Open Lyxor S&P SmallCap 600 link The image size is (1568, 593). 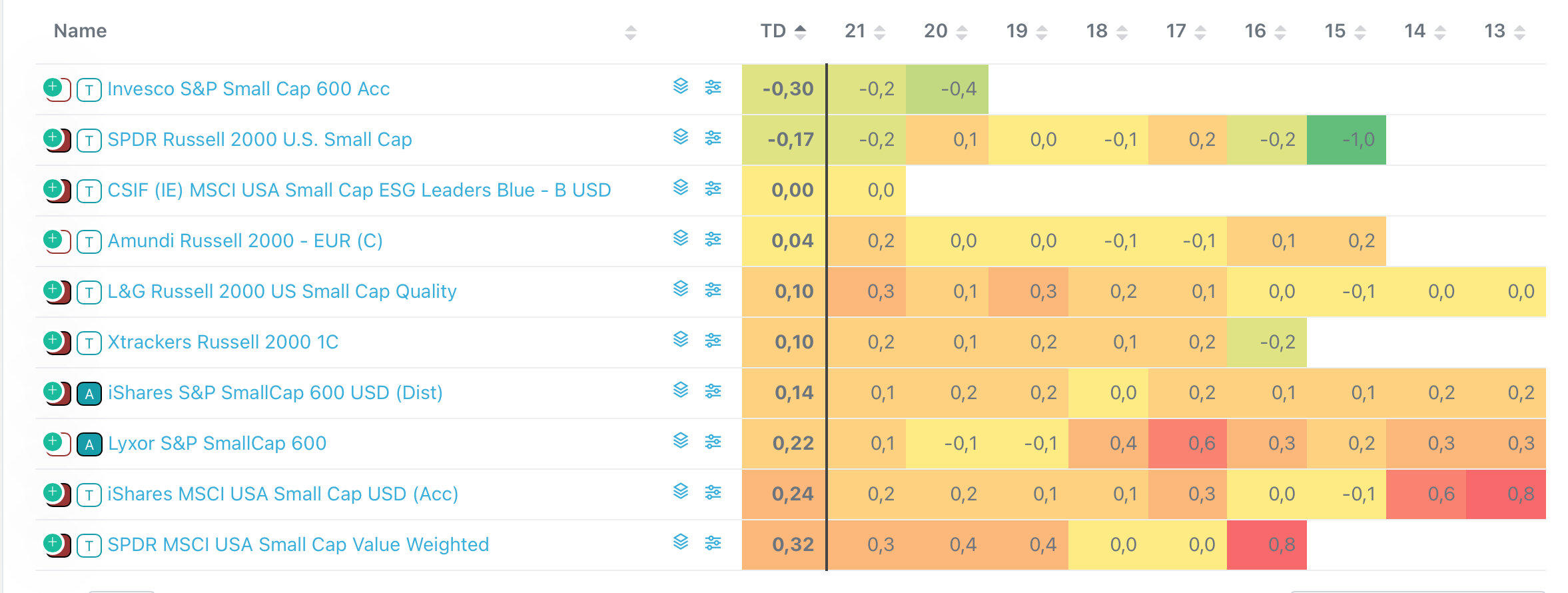[x=217, y=443]
